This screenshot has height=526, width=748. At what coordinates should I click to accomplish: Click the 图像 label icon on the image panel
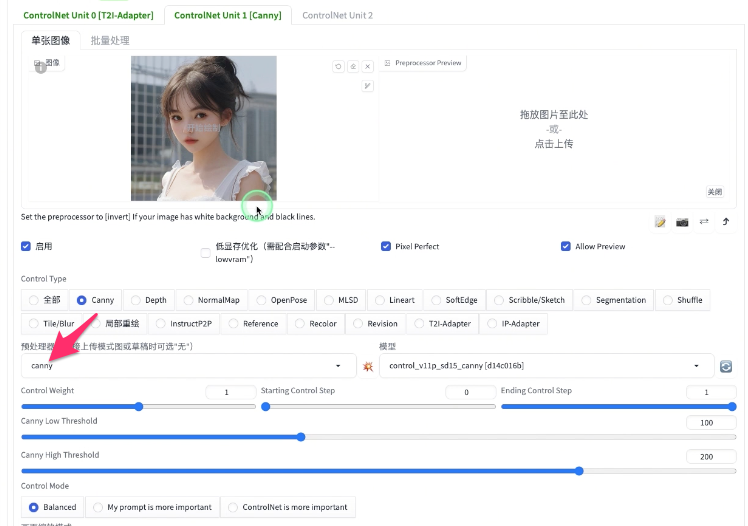(x=37, y=63)
